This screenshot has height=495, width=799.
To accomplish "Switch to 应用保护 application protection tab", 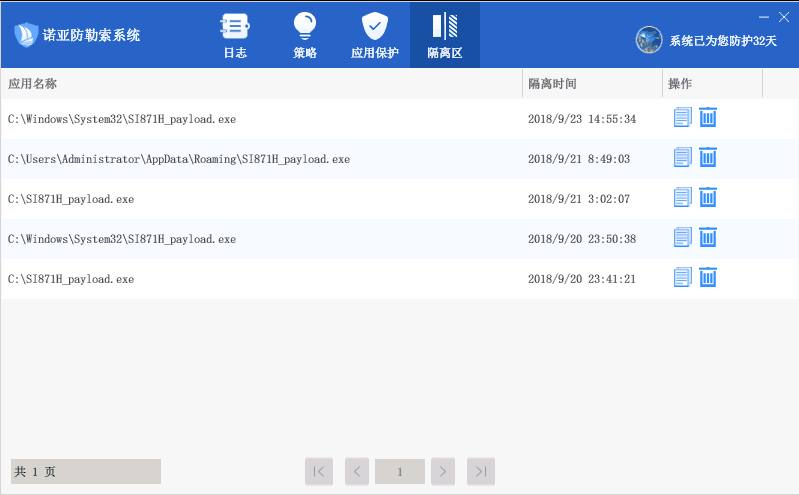I will pos(375,35).
